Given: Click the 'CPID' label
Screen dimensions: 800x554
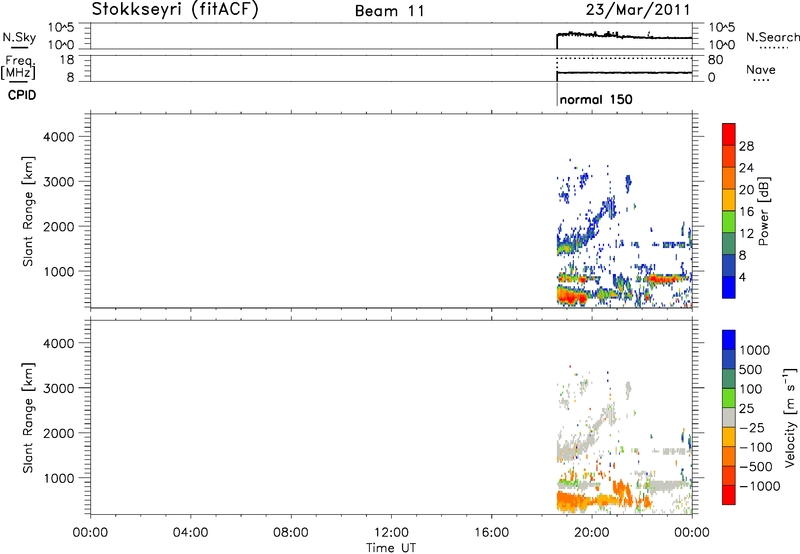Looking at the screenshot, I should pos(22,95).
